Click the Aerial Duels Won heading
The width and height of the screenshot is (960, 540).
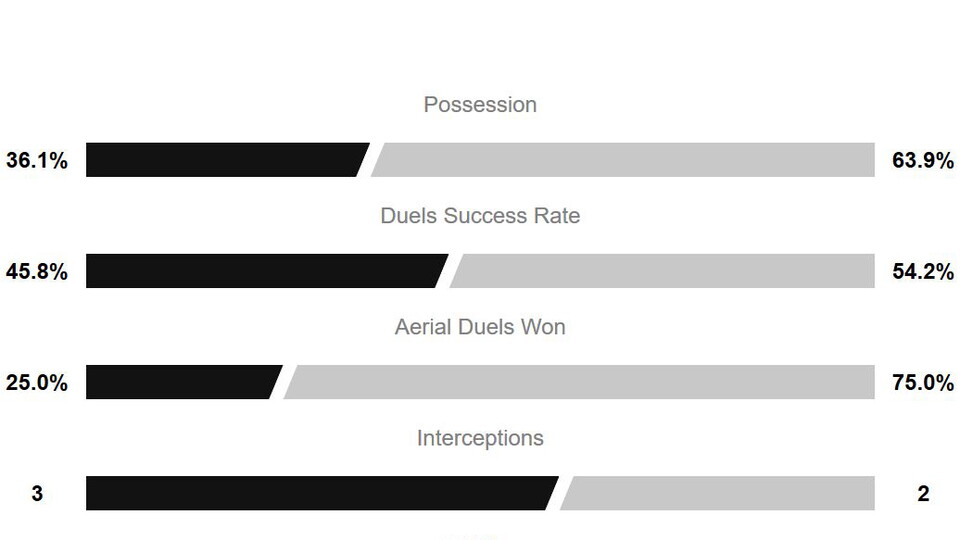click(480, 327)
